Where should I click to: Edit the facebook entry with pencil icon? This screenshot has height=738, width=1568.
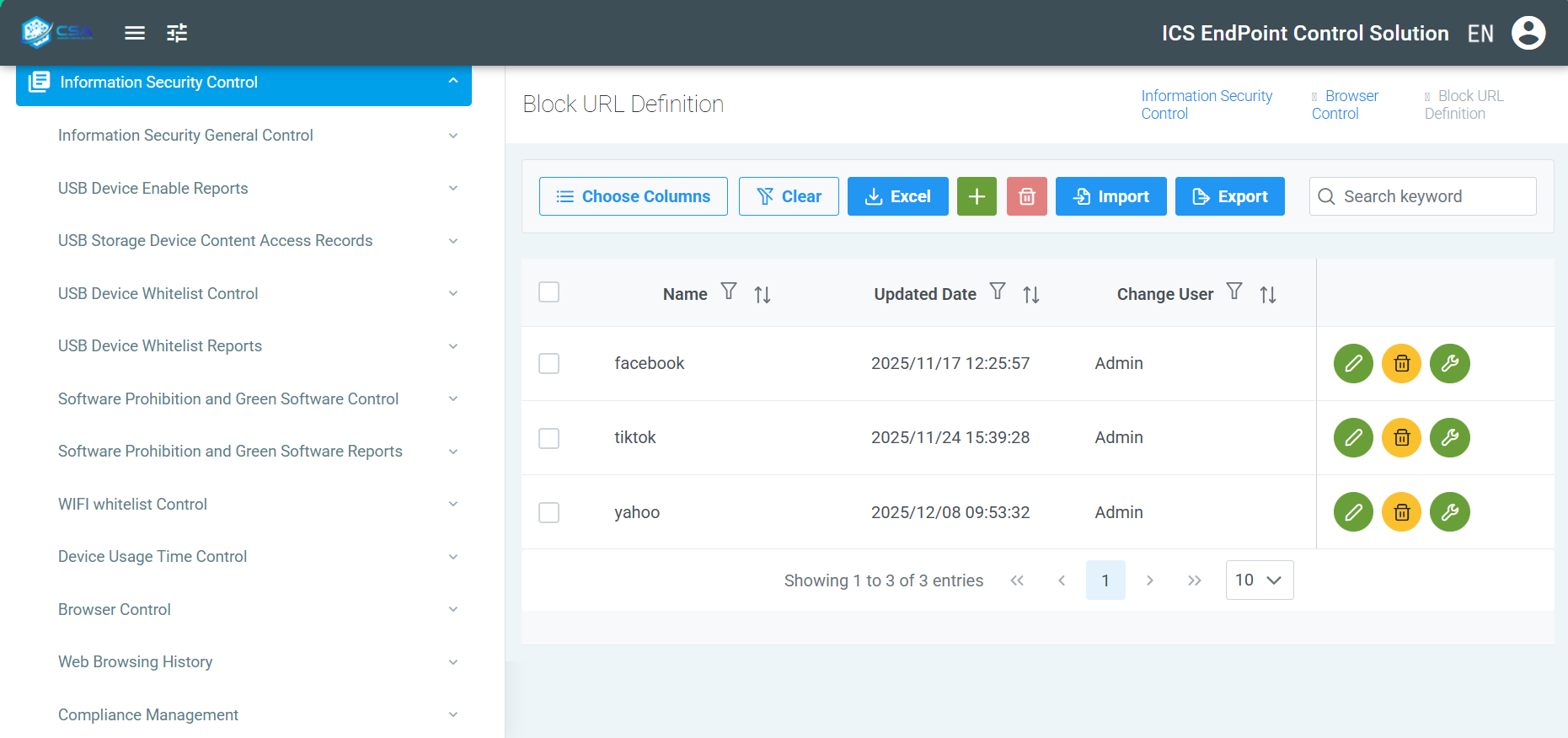[1353, 363]
